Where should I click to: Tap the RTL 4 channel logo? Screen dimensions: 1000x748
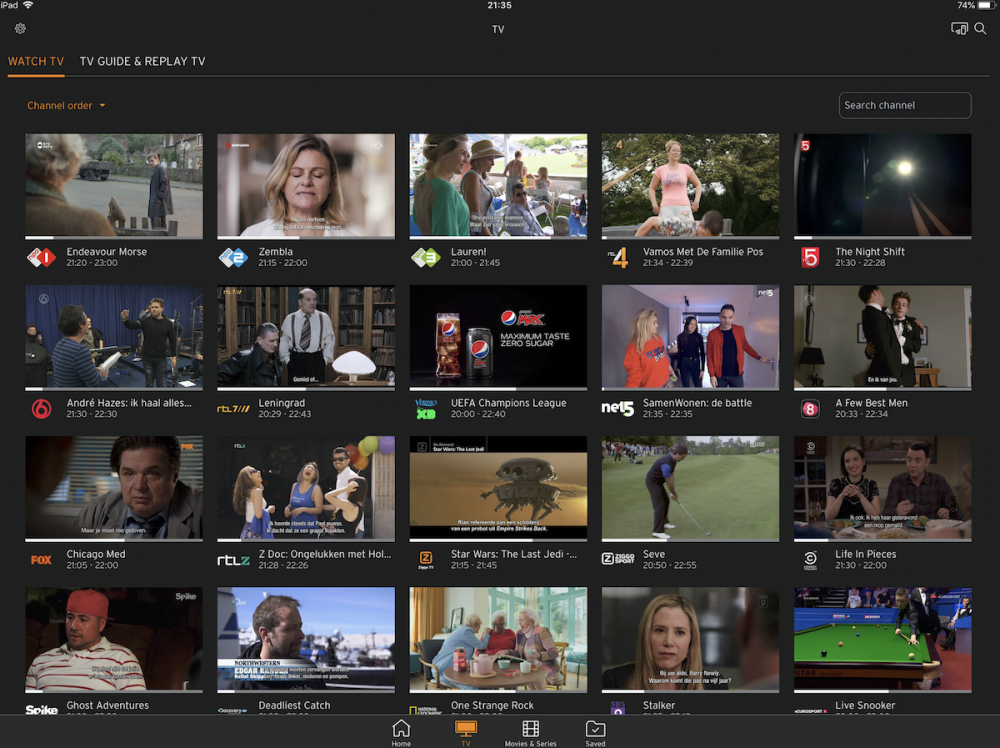[x=618, y=257]
